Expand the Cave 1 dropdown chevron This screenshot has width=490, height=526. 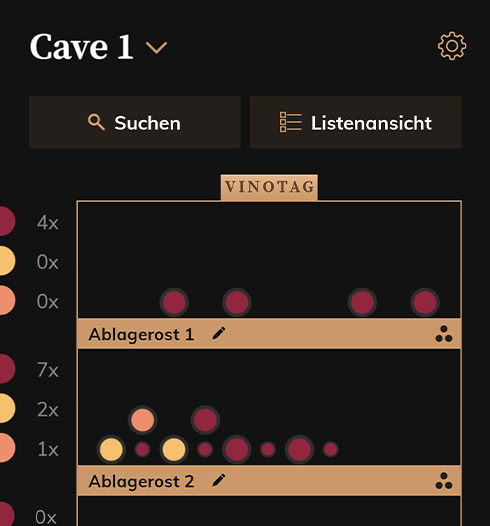pyautogui.click(x=157, y=48)
